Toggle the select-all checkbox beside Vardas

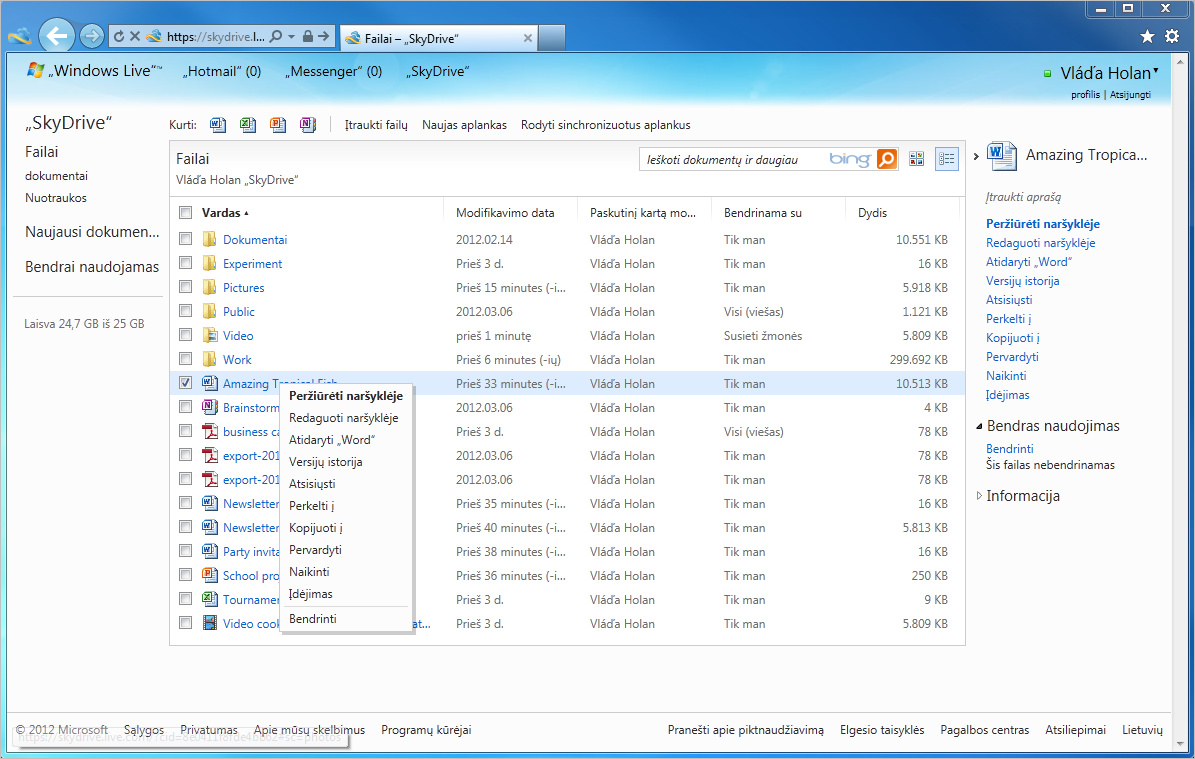tap(185, 213)
